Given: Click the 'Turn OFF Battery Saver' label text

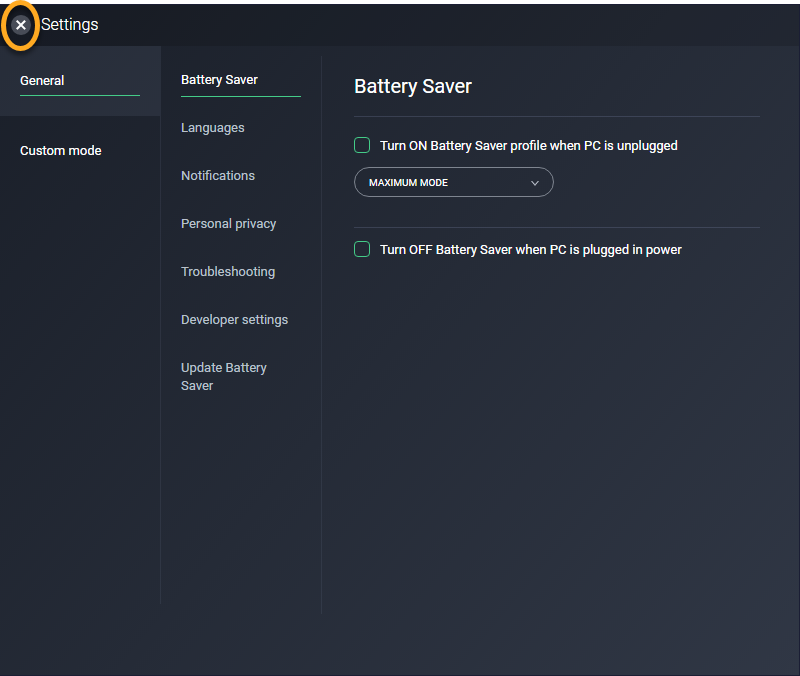Looking at the screenshot, I should coord(530,250).
